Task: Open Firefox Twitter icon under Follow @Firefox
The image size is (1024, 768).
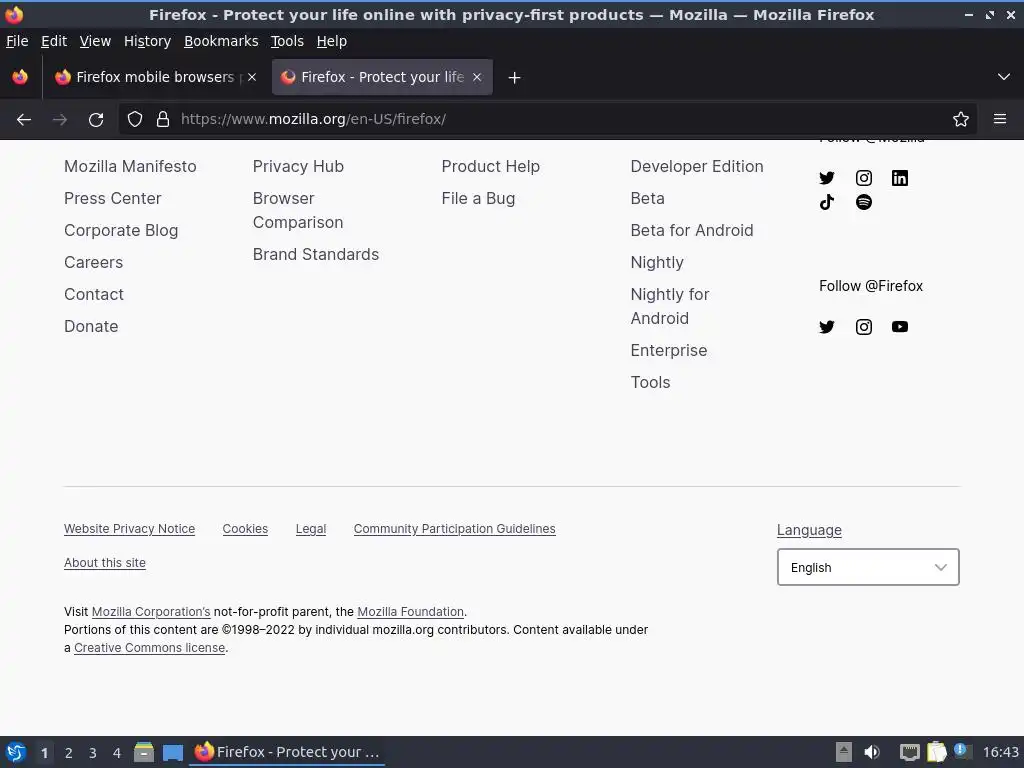Action: click(x=827, y=327)
